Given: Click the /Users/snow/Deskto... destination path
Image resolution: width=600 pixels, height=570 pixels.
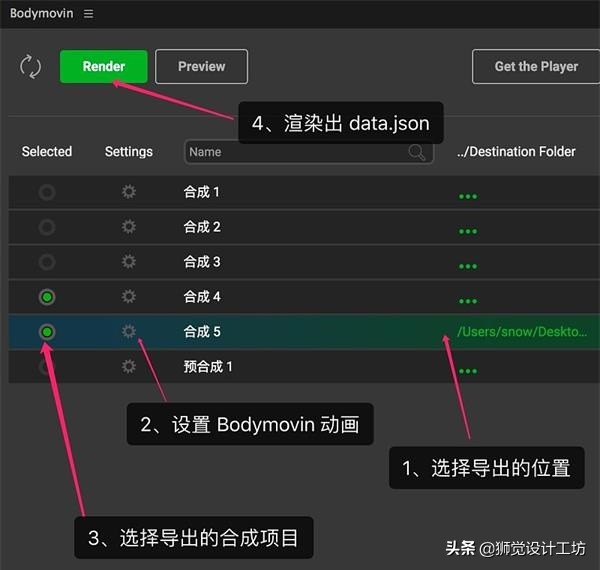Looking at the screenshot, I should (522, 332).
